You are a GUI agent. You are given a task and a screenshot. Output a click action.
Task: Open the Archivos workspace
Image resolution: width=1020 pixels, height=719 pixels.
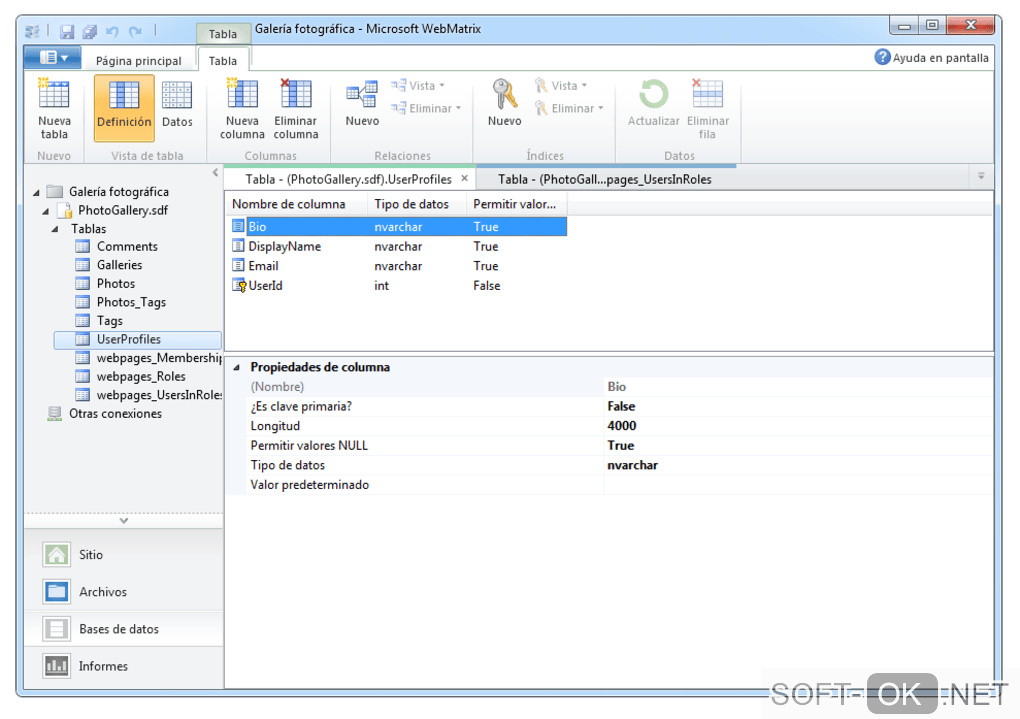point(124,591)
